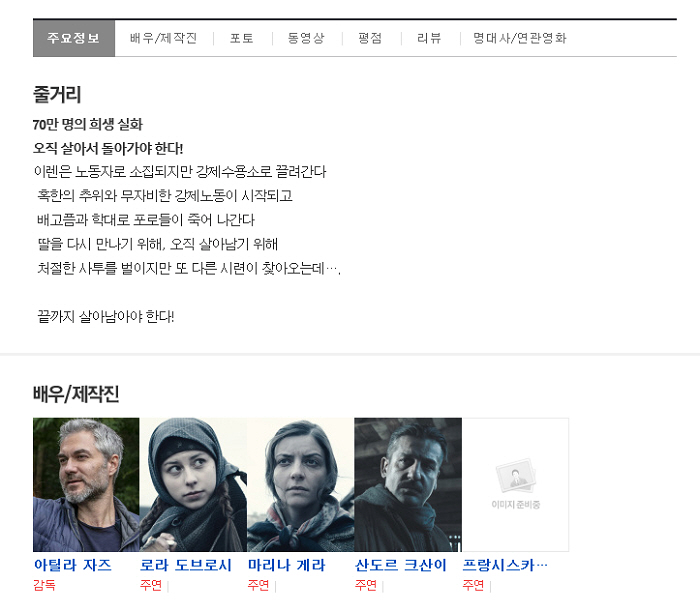The image size is (700, 611).
Task: Click the line starting '배고픔과 학대로'
Action: (x=146, y=220)
